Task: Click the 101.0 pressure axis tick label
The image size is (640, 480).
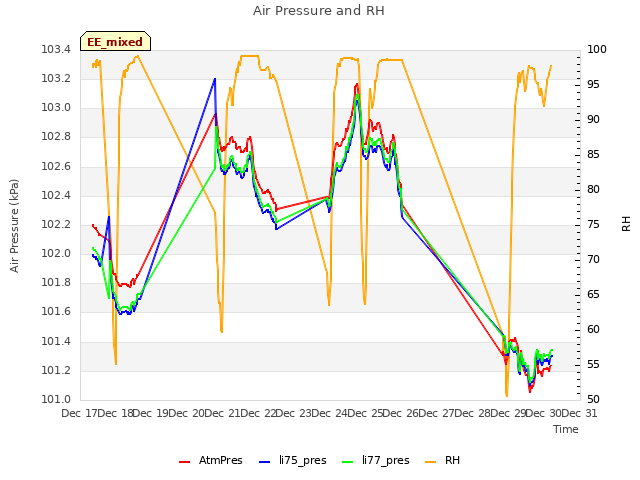Action: [56, 399]
